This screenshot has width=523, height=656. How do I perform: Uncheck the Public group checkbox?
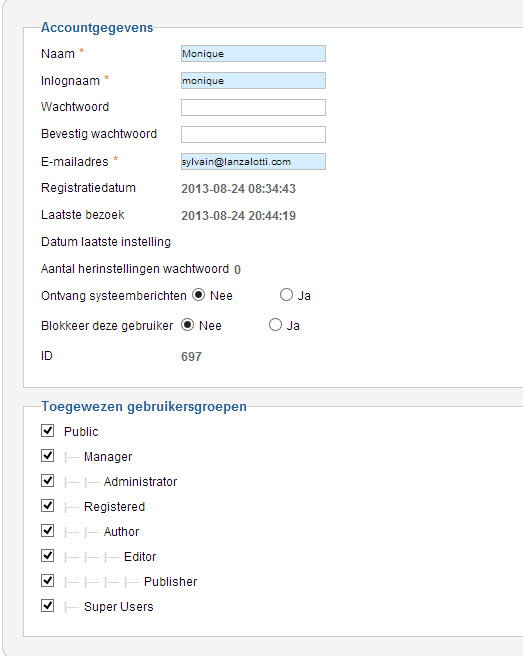click(48, 430)
